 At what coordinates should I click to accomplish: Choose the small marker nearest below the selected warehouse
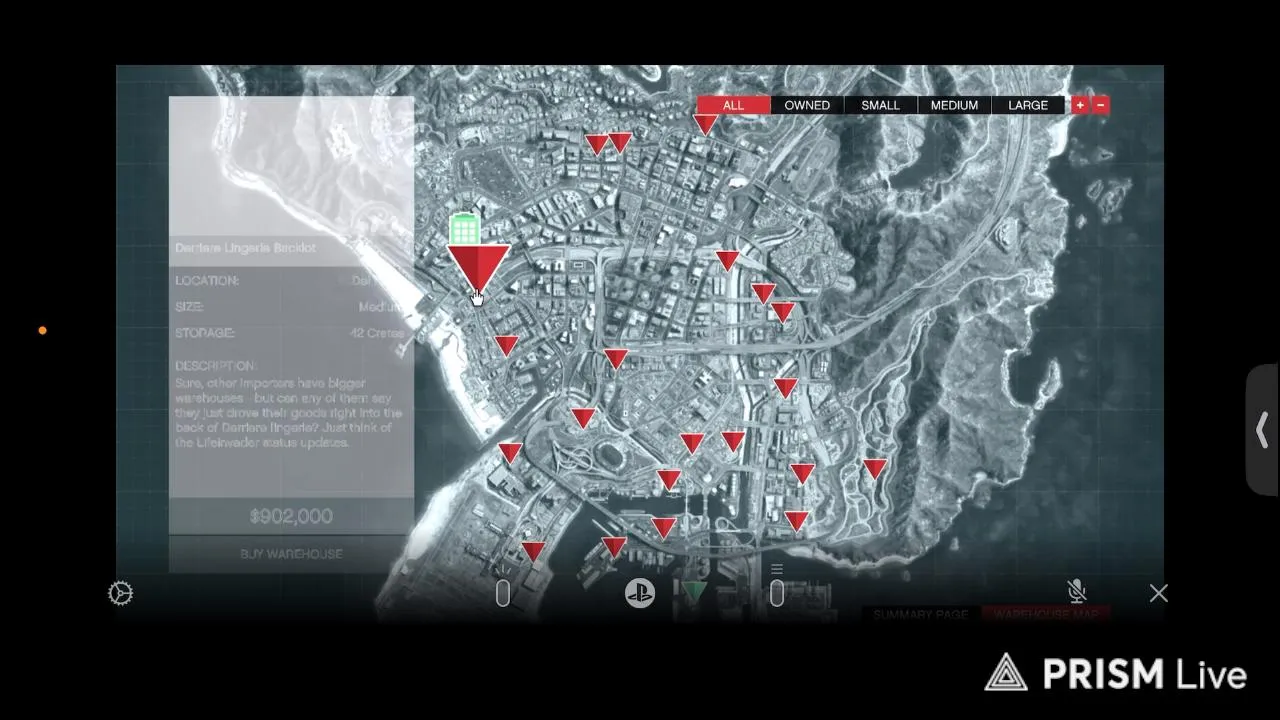[507, 347]
